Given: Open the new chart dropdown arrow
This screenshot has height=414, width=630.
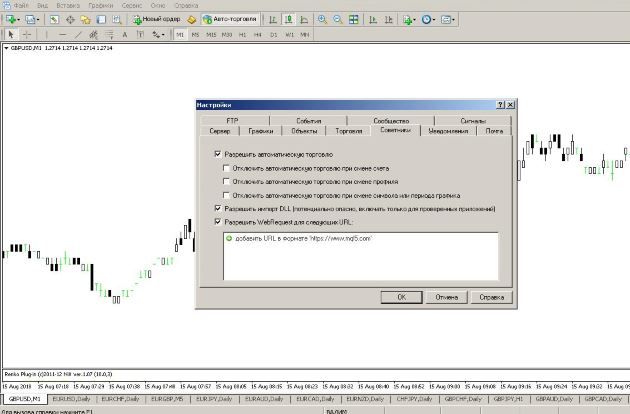Looking at the screenshot, I should point(20,19).
